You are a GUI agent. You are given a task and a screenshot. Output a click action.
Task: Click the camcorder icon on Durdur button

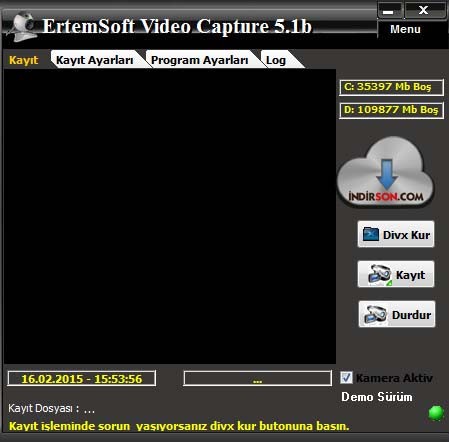(x=376, y=315)
